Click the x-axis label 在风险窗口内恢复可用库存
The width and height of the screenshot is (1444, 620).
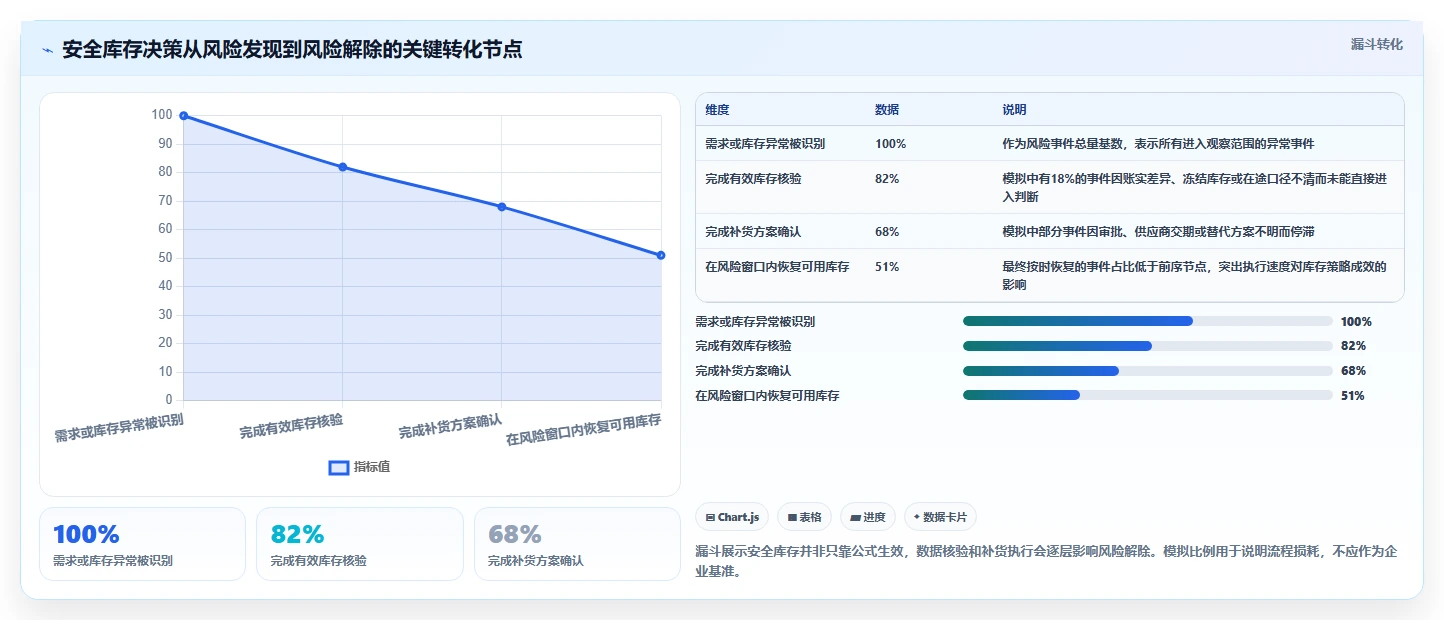coord(584,430)
